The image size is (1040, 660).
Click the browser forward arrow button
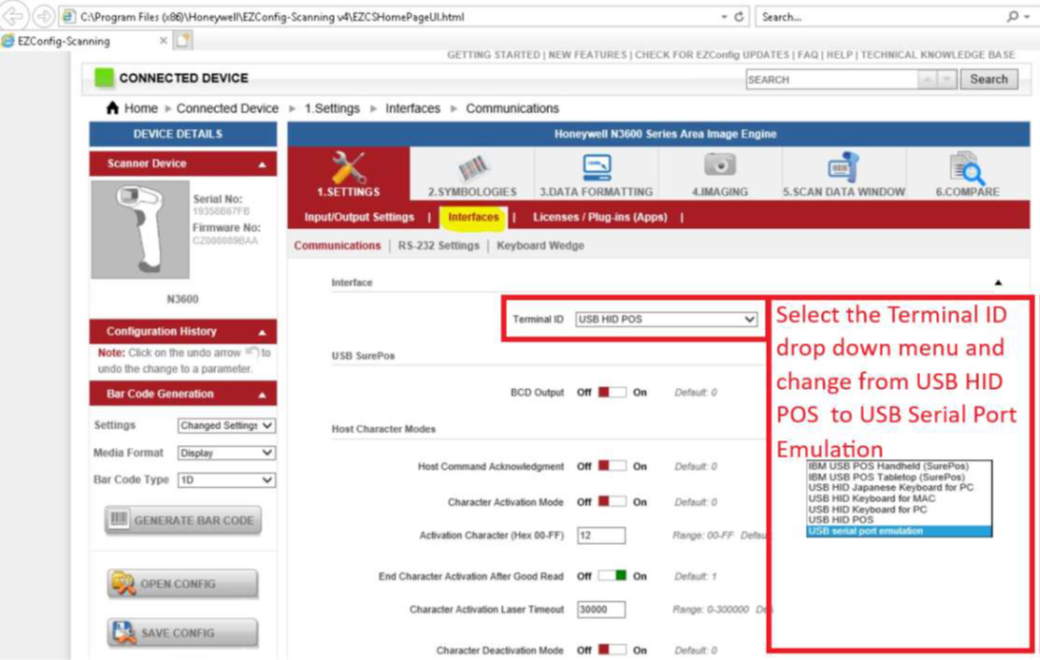pyautogui.click(x=44, y=16)
